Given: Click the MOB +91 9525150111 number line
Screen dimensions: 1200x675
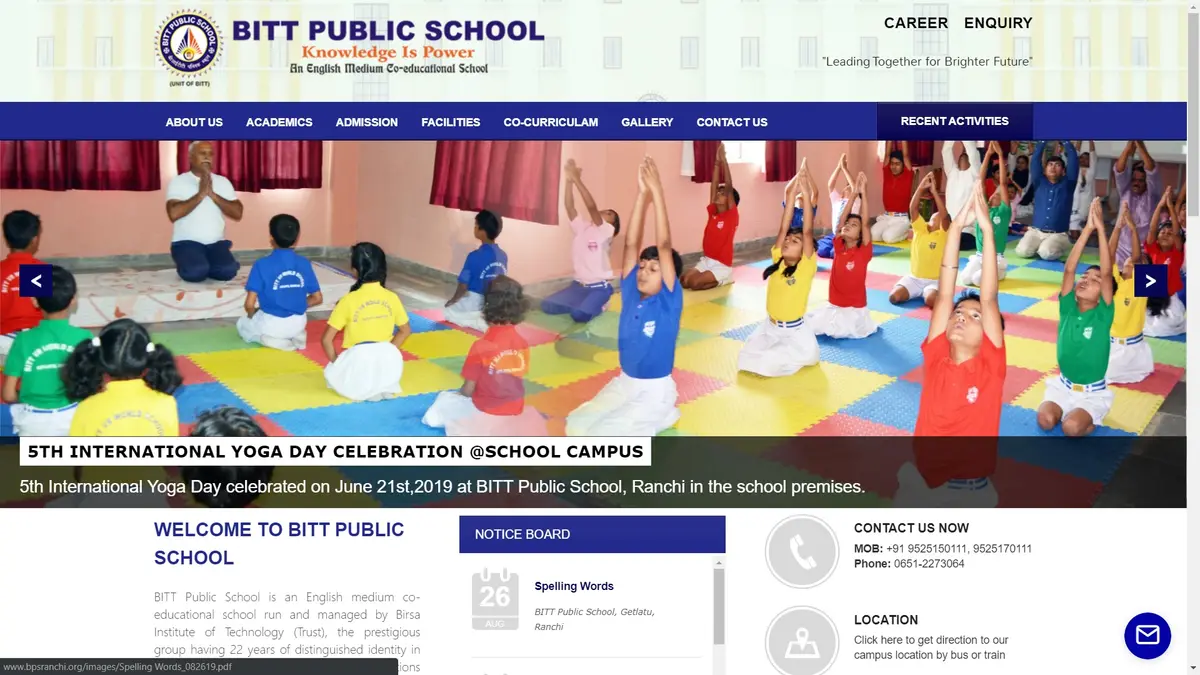Looking at the screenshot, I should pos(943,549).
